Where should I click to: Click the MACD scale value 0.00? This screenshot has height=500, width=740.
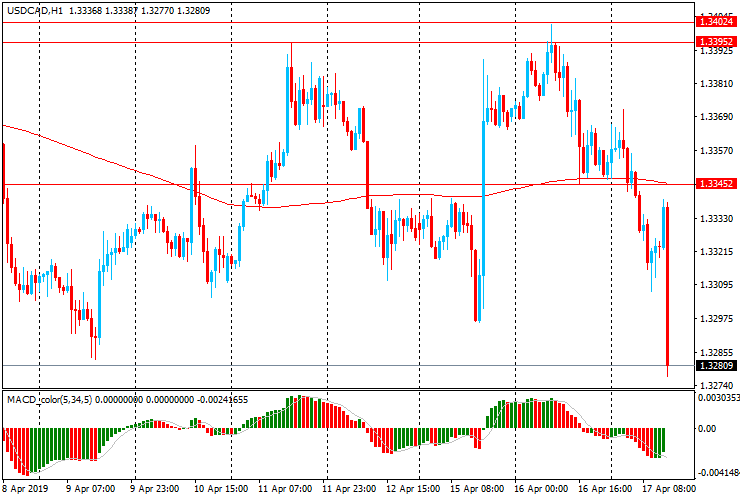click(x=706, y=428)
